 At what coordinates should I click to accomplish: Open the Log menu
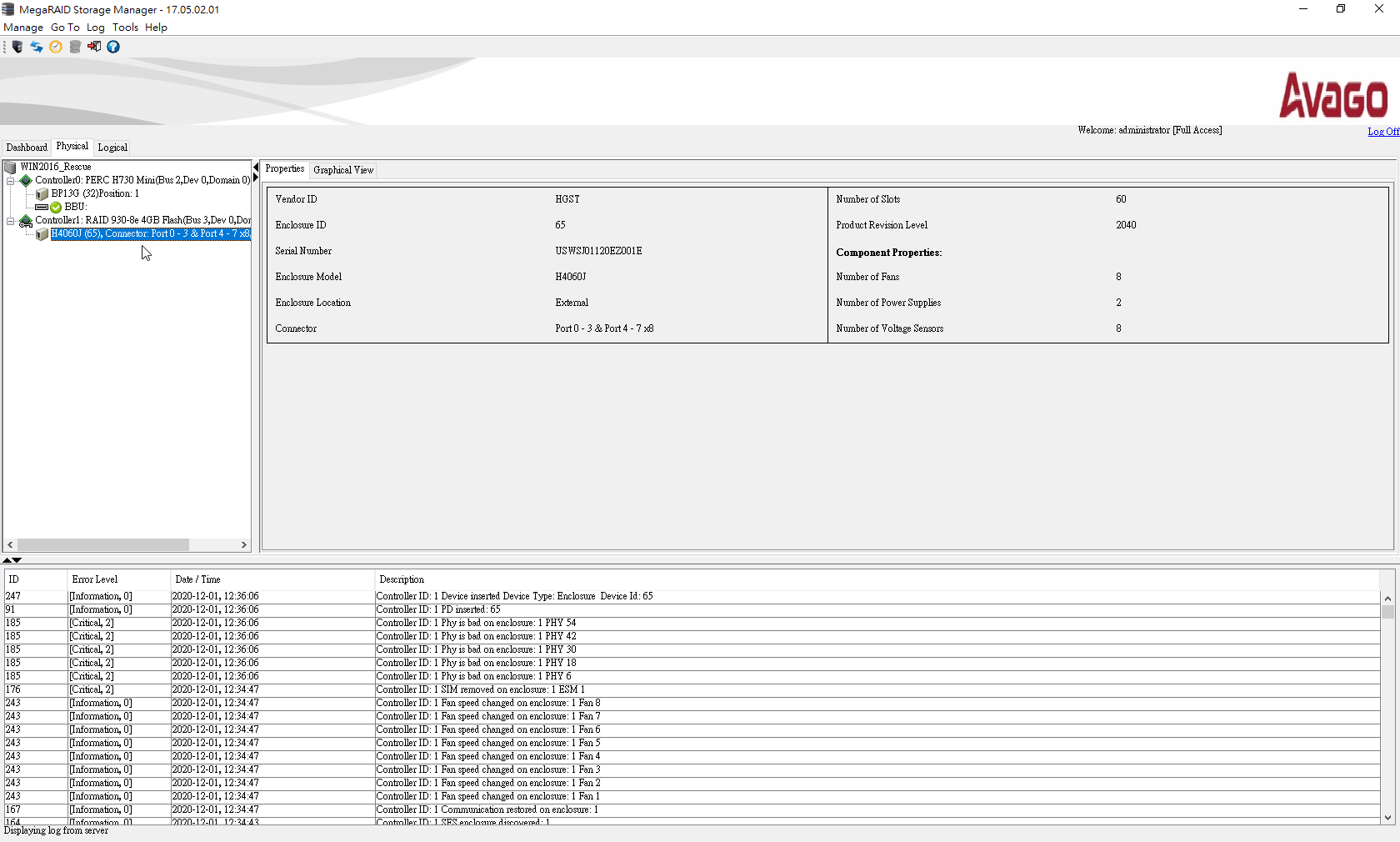[96, 27]
